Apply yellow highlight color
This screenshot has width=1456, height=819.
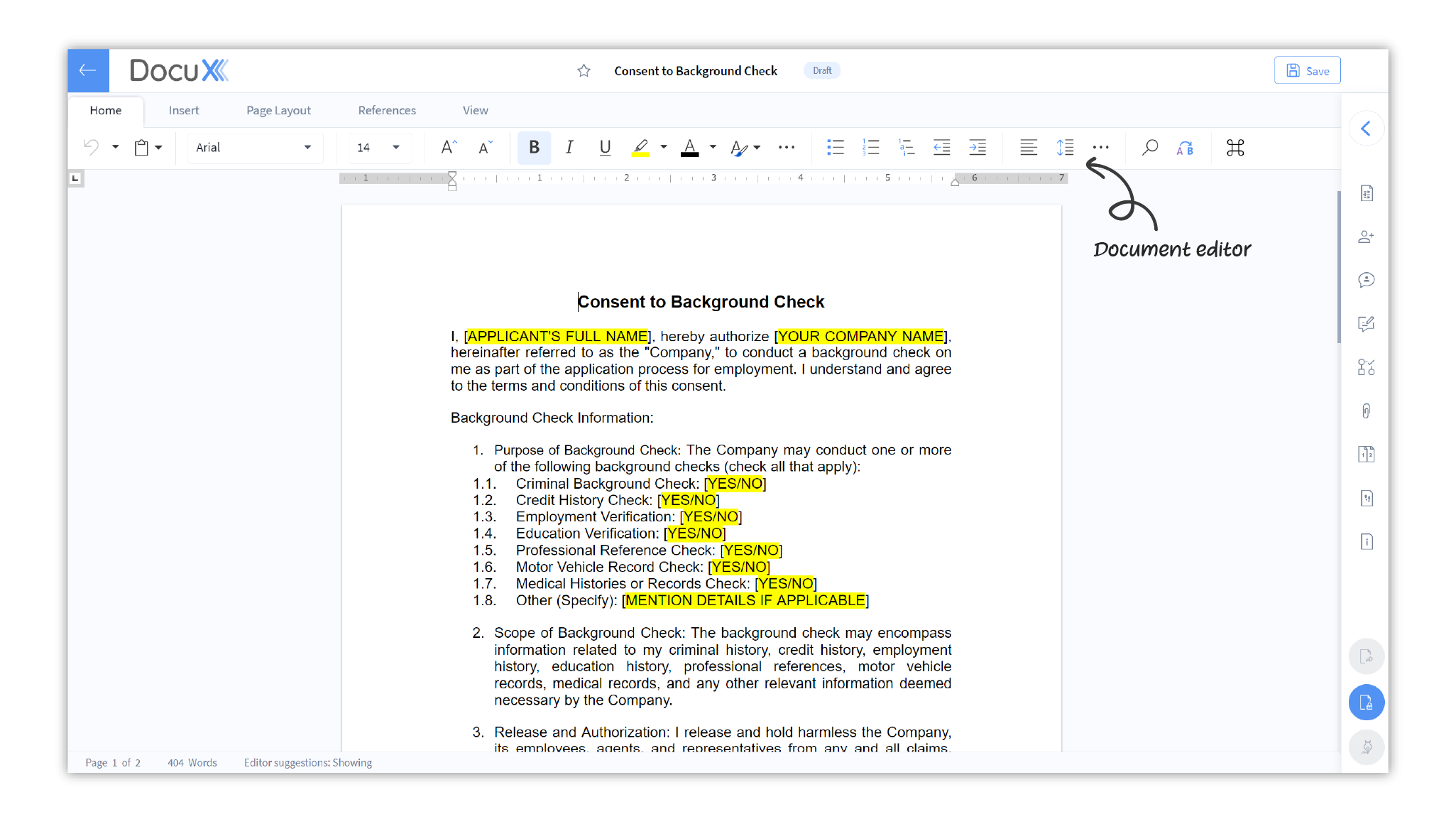(x=640, y=148)
